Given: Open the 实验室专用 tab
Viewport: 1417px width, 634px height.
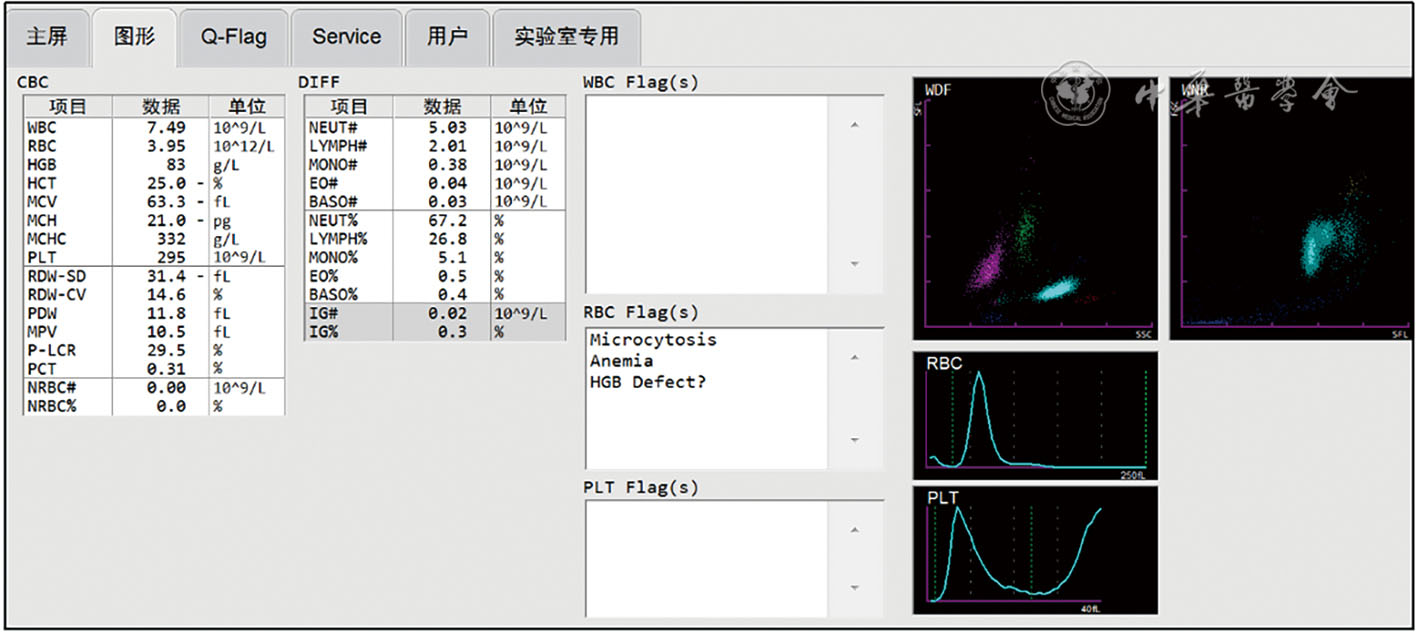Looking at the screenshot, I should (566, 37).
